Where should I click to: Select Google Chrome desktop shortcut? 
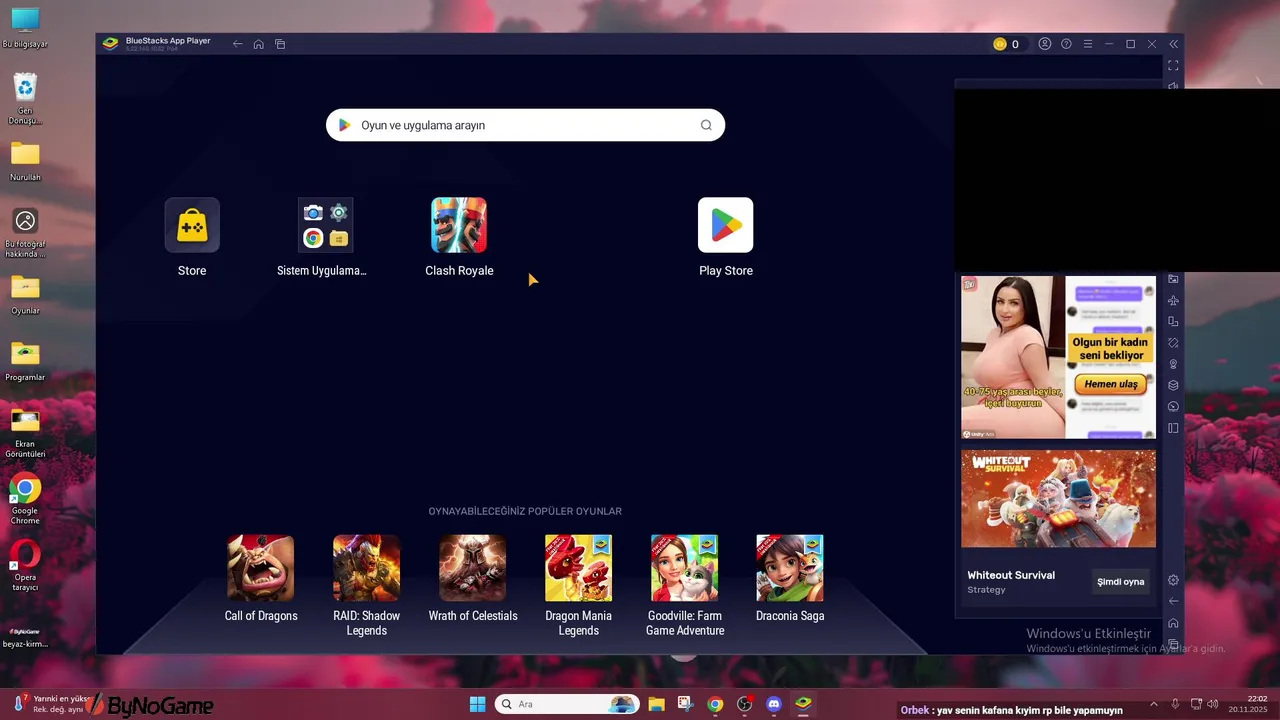(x=25, y=500)
